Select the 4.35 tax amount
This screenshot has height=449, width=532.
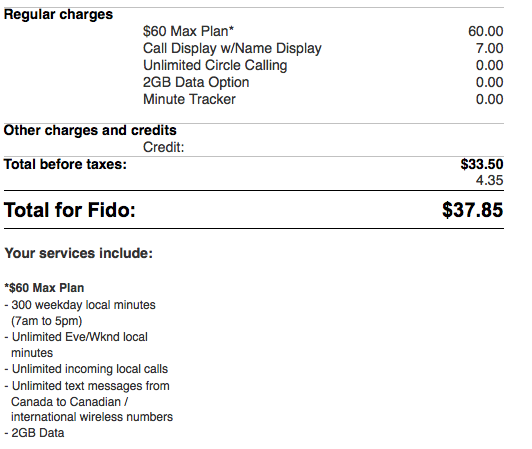(x=489, y=180)
